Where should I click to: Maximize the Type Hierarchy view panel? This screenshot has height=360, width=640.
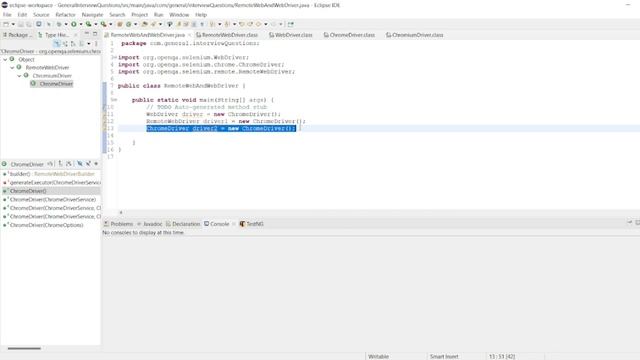coord(95,34)
